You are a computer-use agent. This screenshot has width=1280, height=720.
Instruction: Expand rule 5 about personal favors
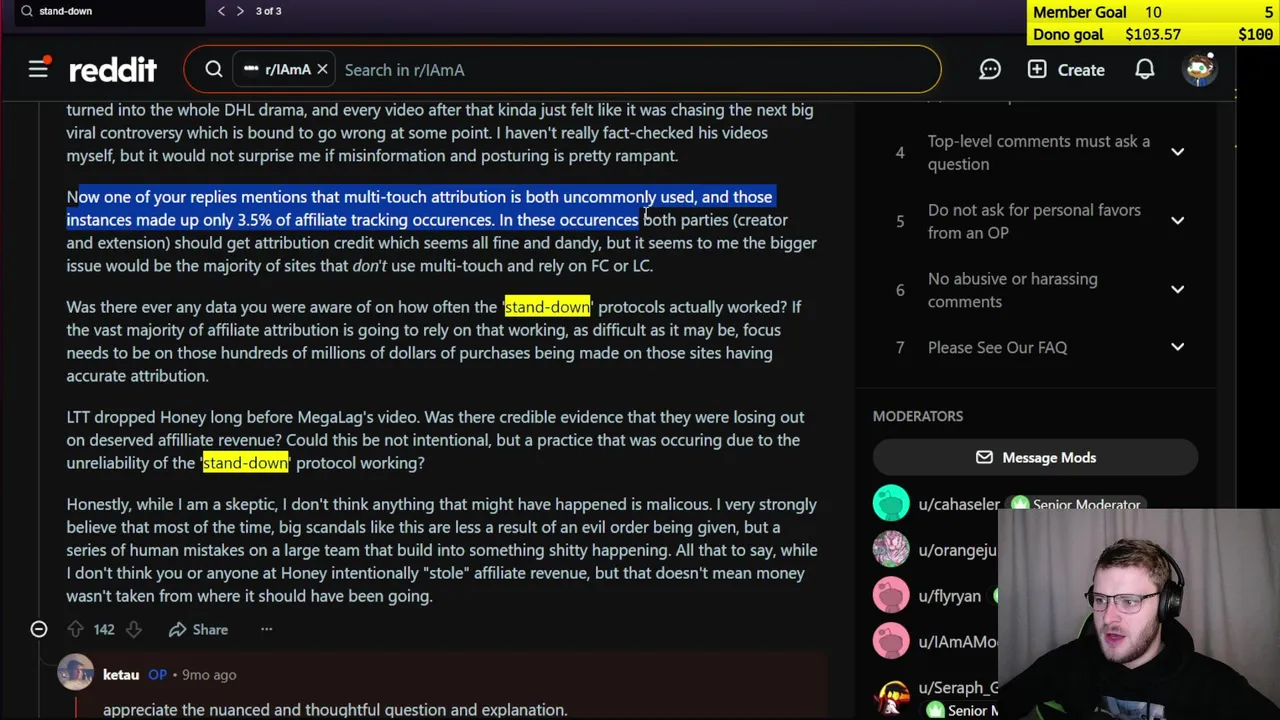pyautogui.click(x=1177, y=221)
